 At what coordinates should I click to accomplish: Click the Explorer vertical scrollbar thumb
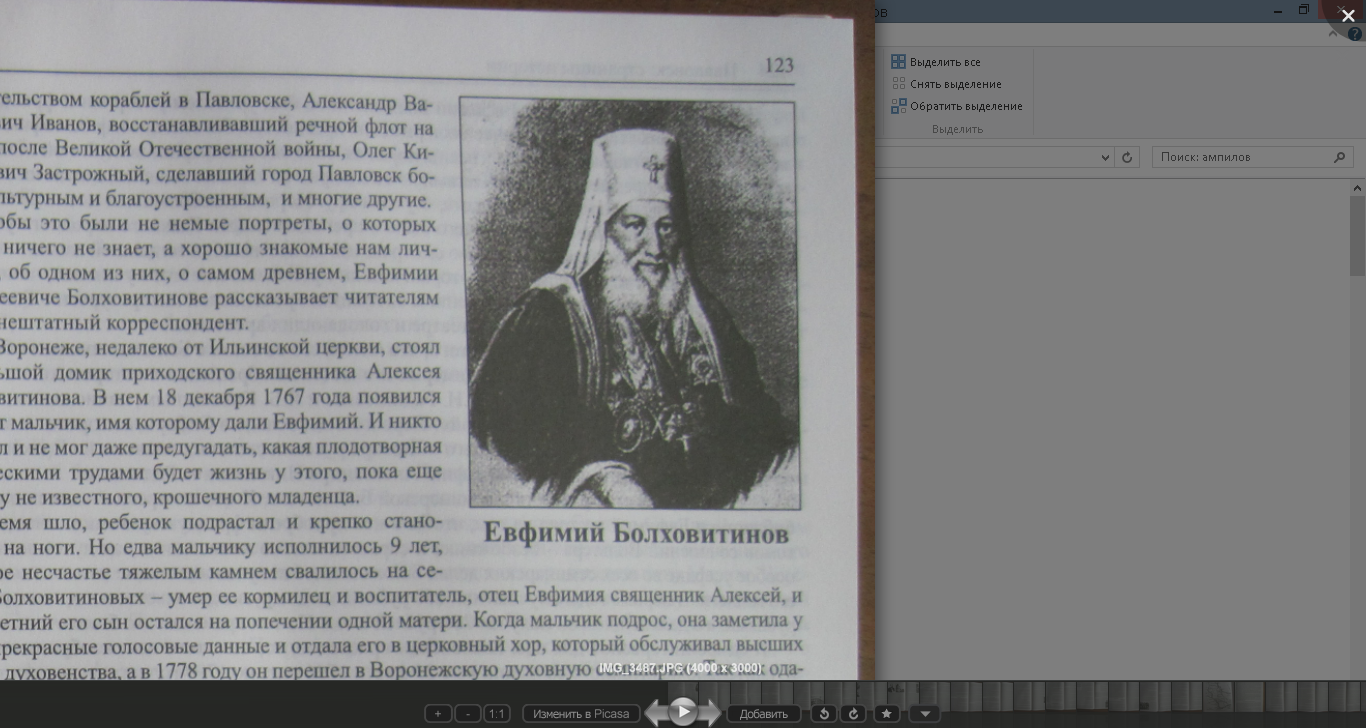coord(1358,236)
